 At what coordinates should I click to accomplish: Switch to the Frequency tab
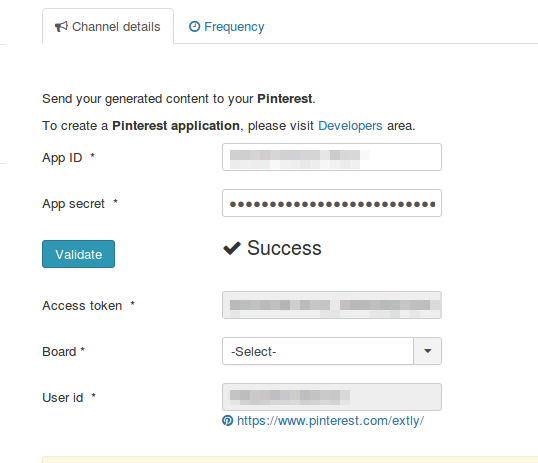[x=227, y=26]
